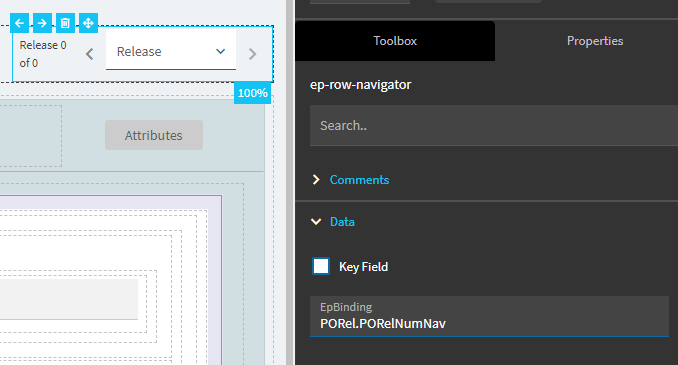Image resolution: width=678 pixels, height=365 pixels.
Task: Click the gray input field in canvas
Action: pyautogui.click(x=69, y=299)
